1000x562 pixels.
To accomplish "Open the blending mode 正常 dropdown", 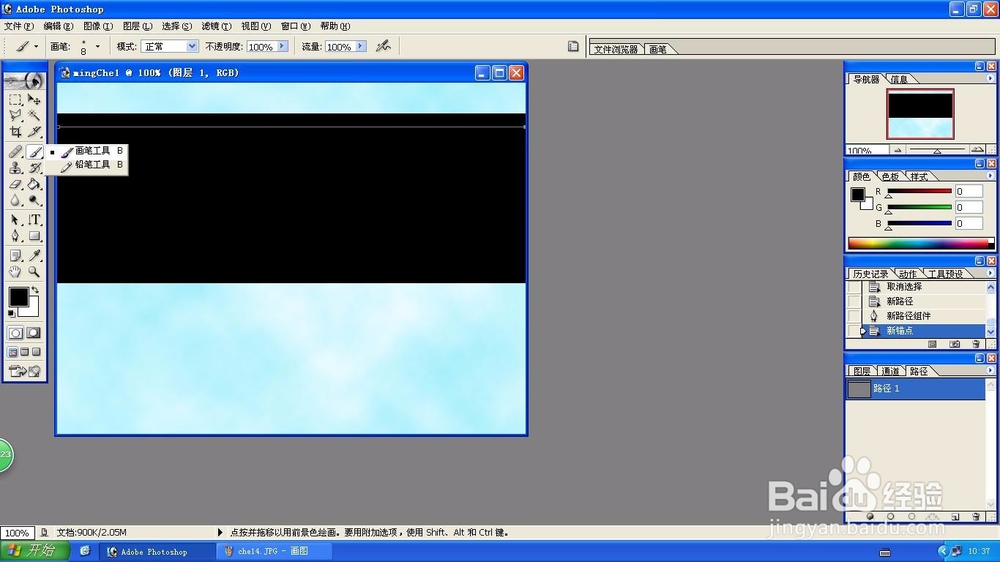I will pos(191,46).
